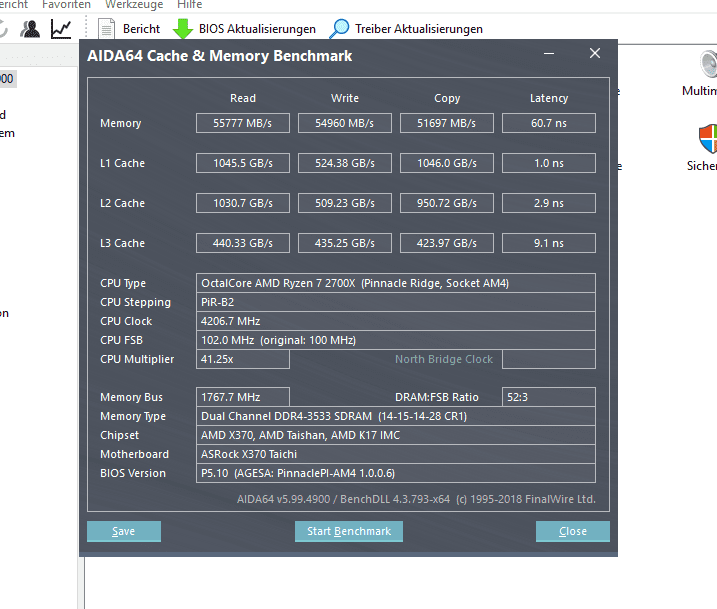Open the Bericht menu item
The image size is (717, 609).
pyautogui.click(x=14, y=5)
